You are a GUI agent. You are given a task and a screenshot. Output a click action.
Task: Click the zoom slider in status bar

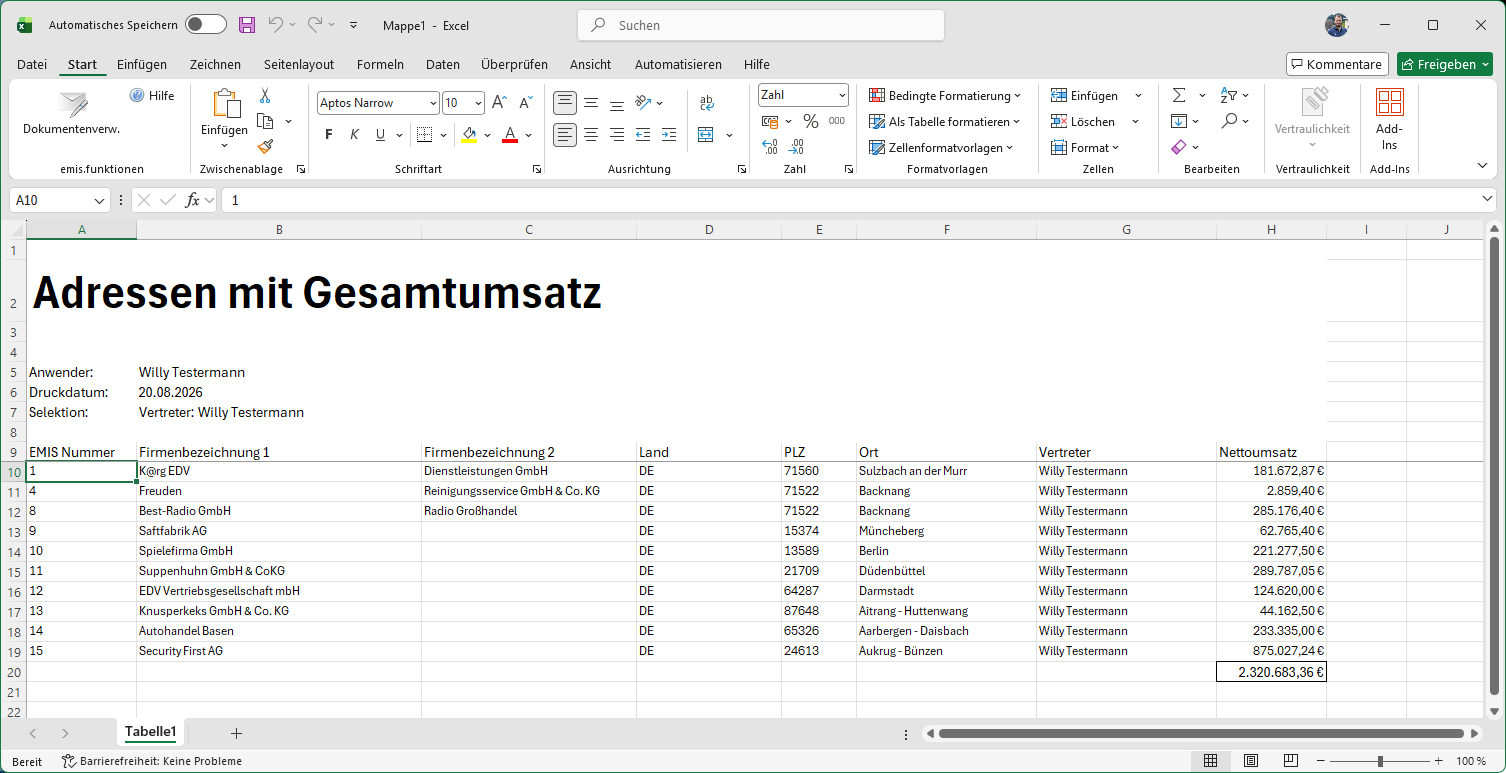(x=1380, y=761)
